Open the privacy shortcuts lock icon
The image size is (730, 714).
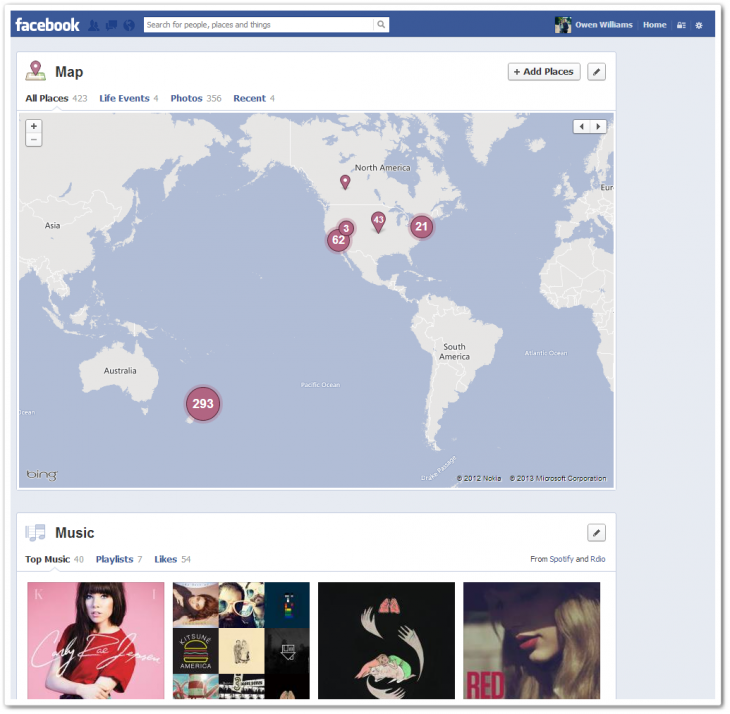coord(681,25)
